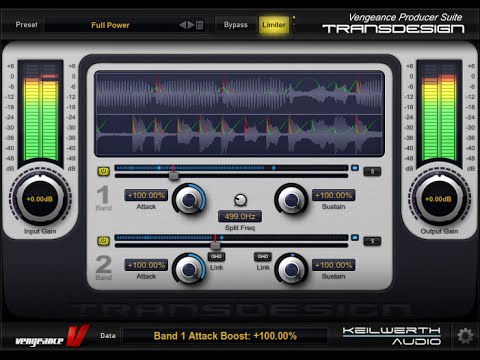Screen dimensions: 480x360
Task: Load the previous preset with left arrow
Action: tap(182, 25)
